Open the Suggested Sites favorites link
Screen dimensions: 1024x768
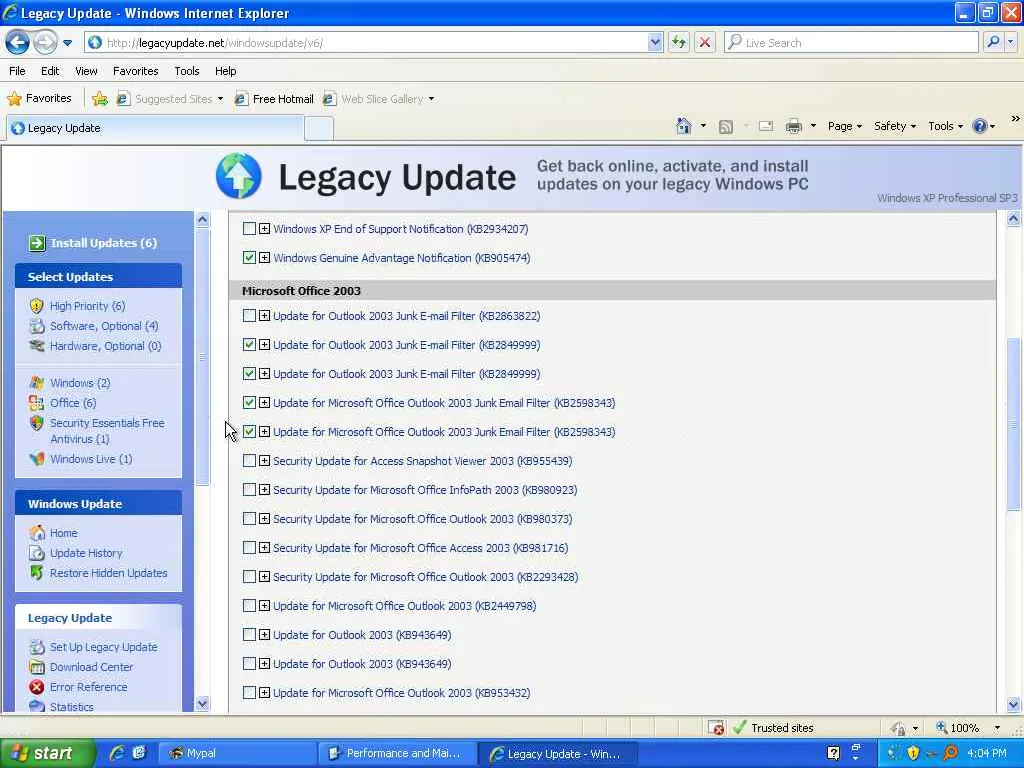coord(170,99)
